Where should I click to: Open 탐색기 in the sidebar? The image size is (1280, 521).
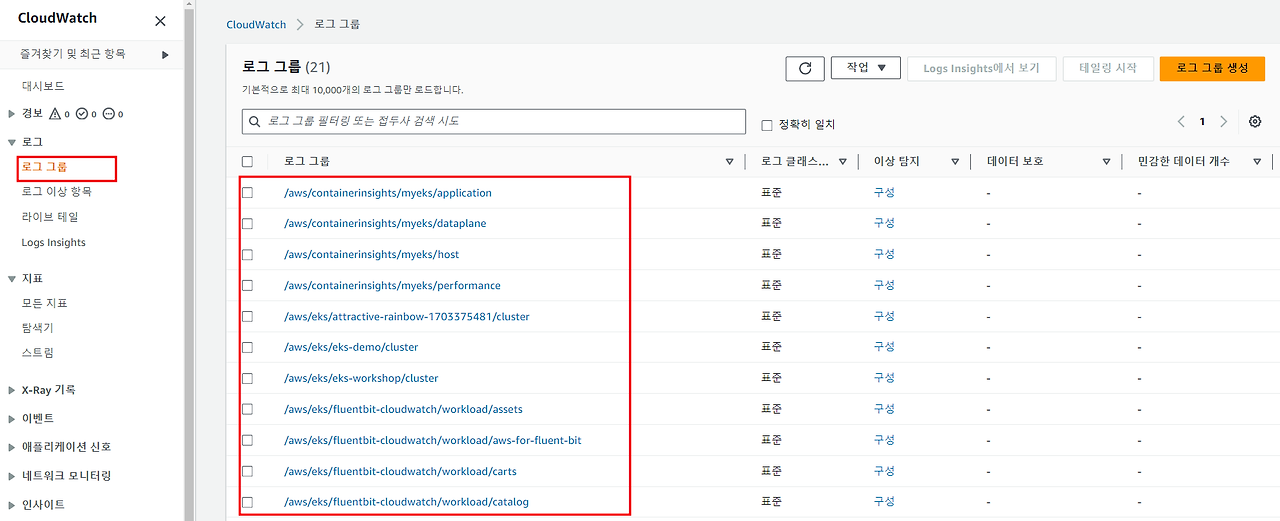coord(37,328)
